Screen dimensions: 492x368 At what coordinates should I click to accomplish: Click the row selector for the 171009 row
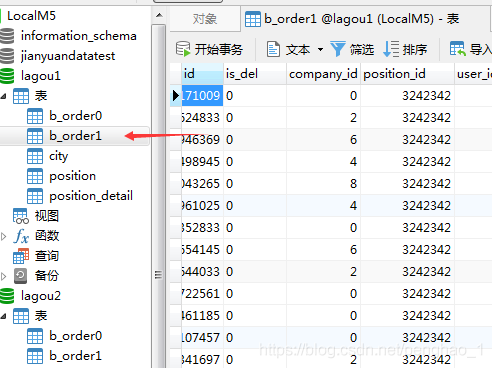click(x=176, y=96)
